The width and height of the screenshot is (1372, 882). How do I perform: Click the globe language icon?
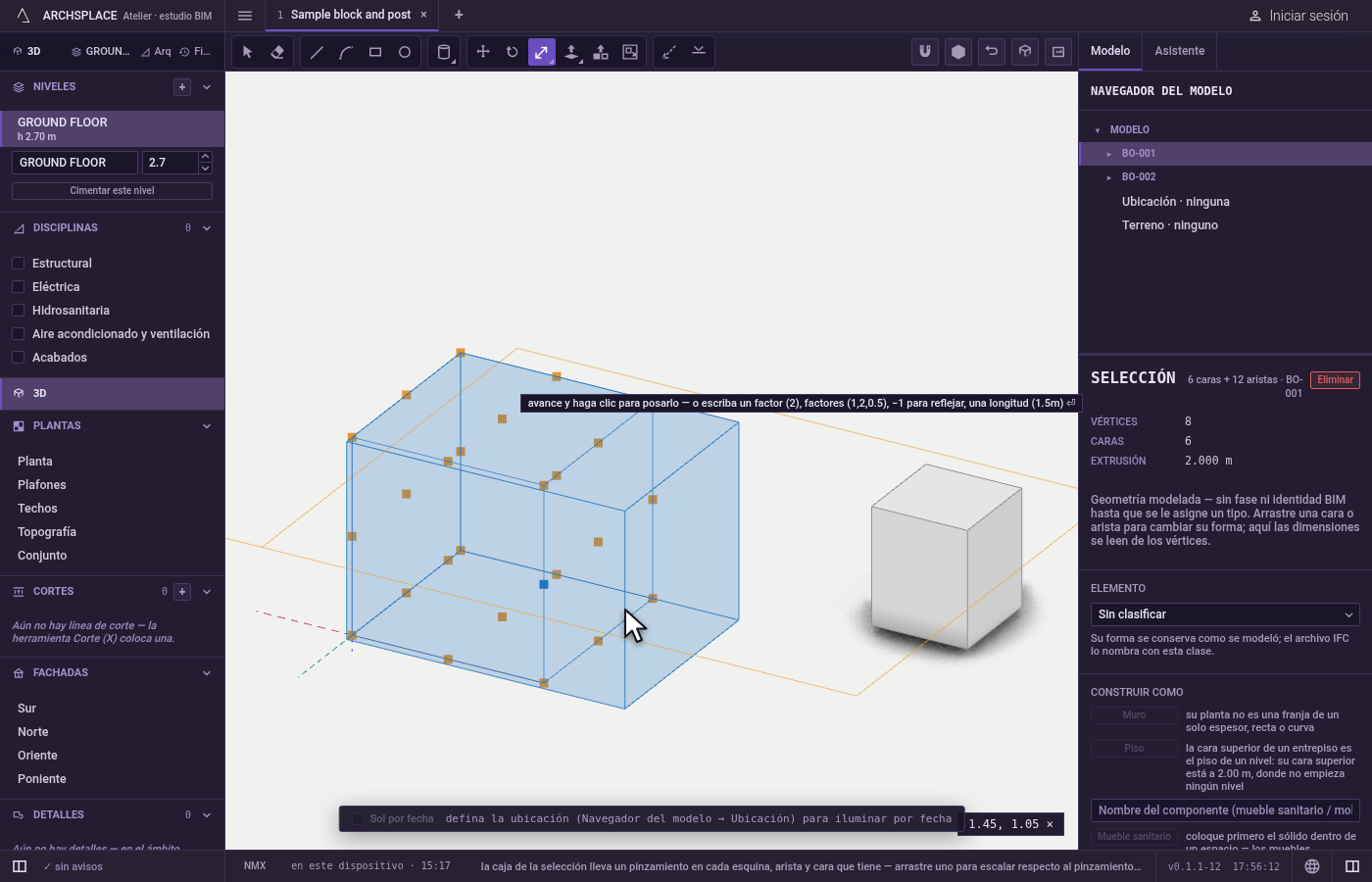point(1312,866)
